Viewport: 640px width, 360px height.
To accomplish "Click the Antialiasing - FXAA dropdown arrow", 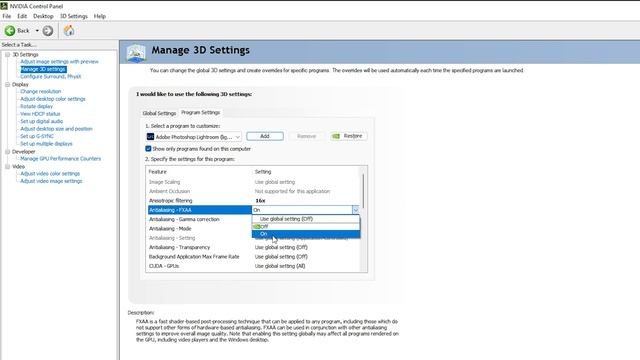I will (x=356, y=210).
